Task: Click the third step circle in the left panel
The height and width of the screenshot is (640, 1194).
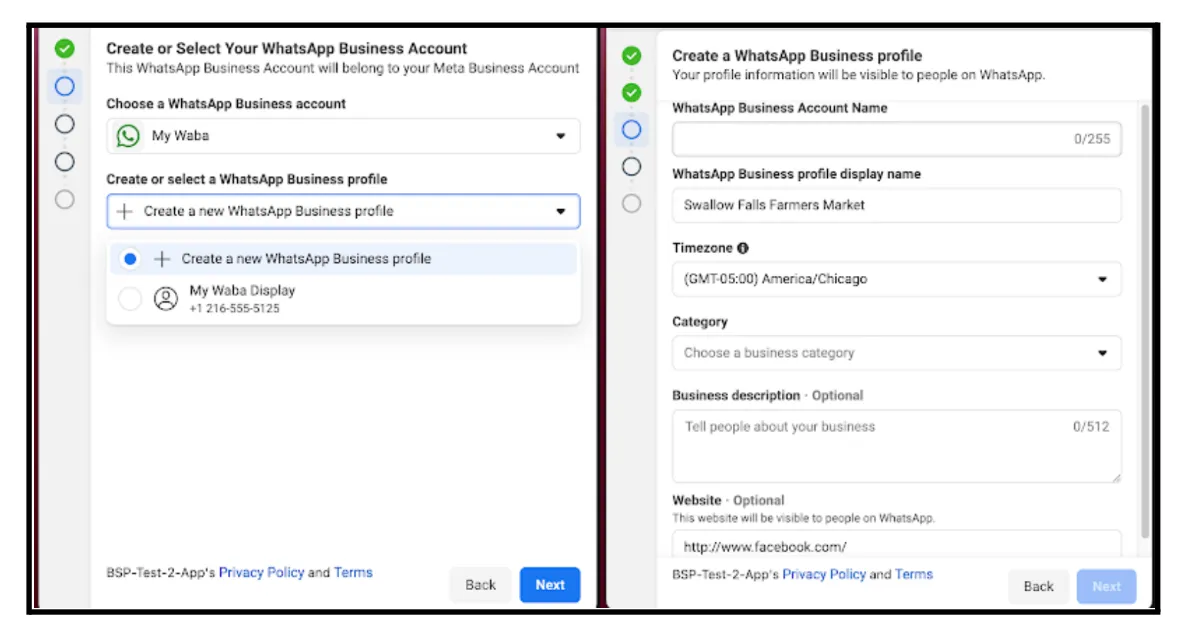Action: (65, 124)
